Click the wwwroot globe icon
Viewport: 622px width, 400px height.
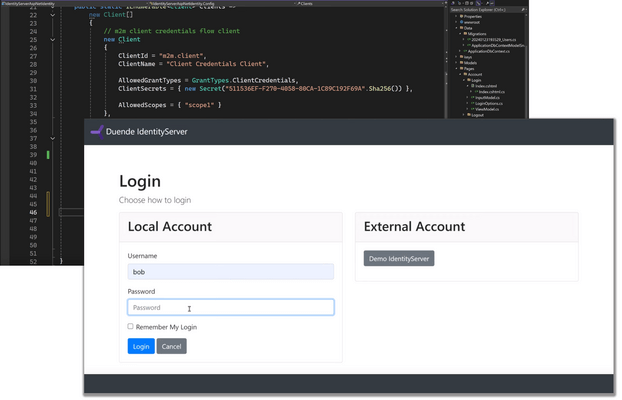(461, 22)
